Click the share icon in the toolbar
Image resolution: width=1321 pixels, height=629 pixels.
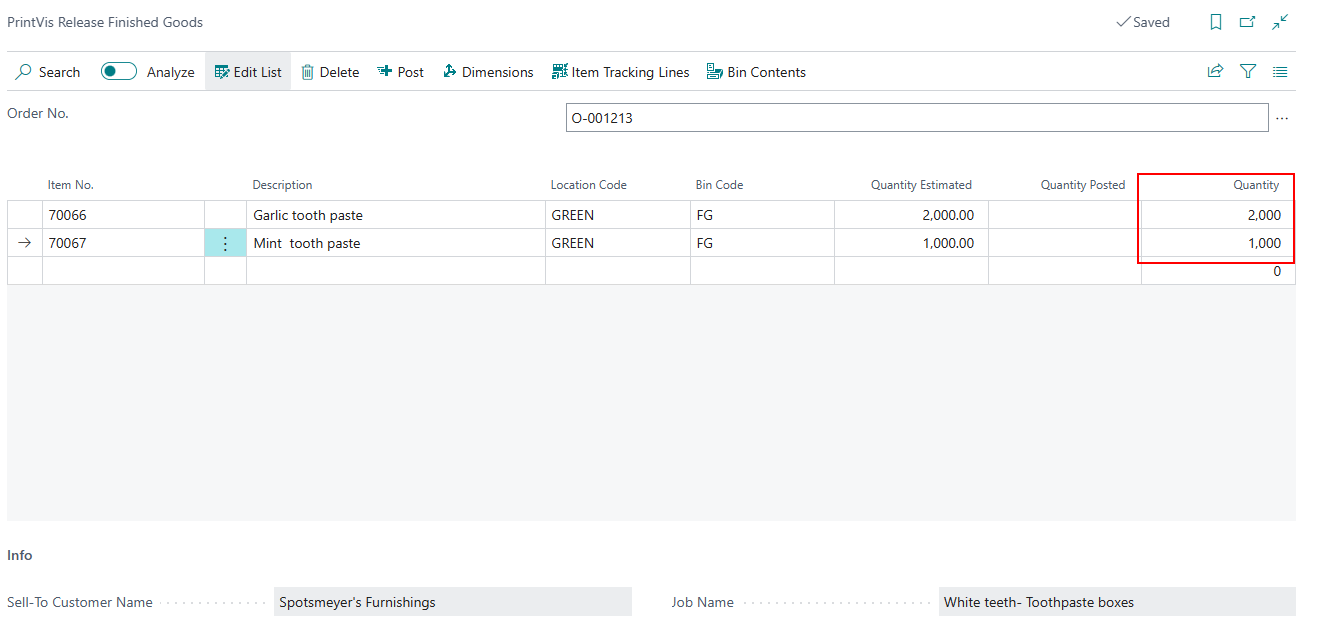point(1216,72)
